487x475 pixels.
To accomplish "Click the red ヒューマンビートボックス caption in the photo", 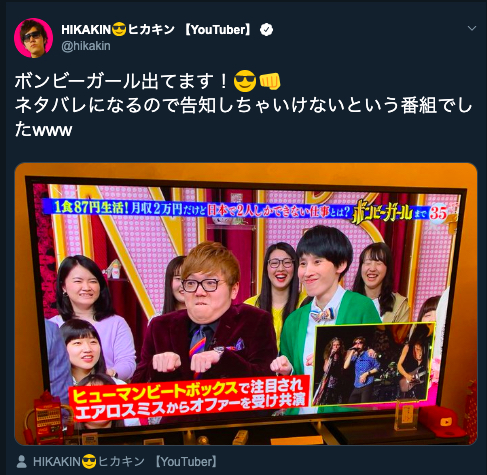I will [189, 398].
